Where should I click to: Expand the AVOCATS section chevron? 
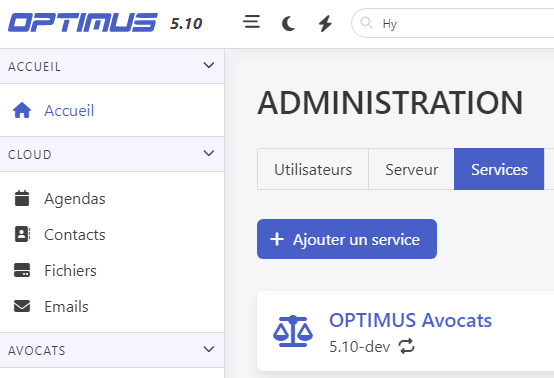coord(209,349)
